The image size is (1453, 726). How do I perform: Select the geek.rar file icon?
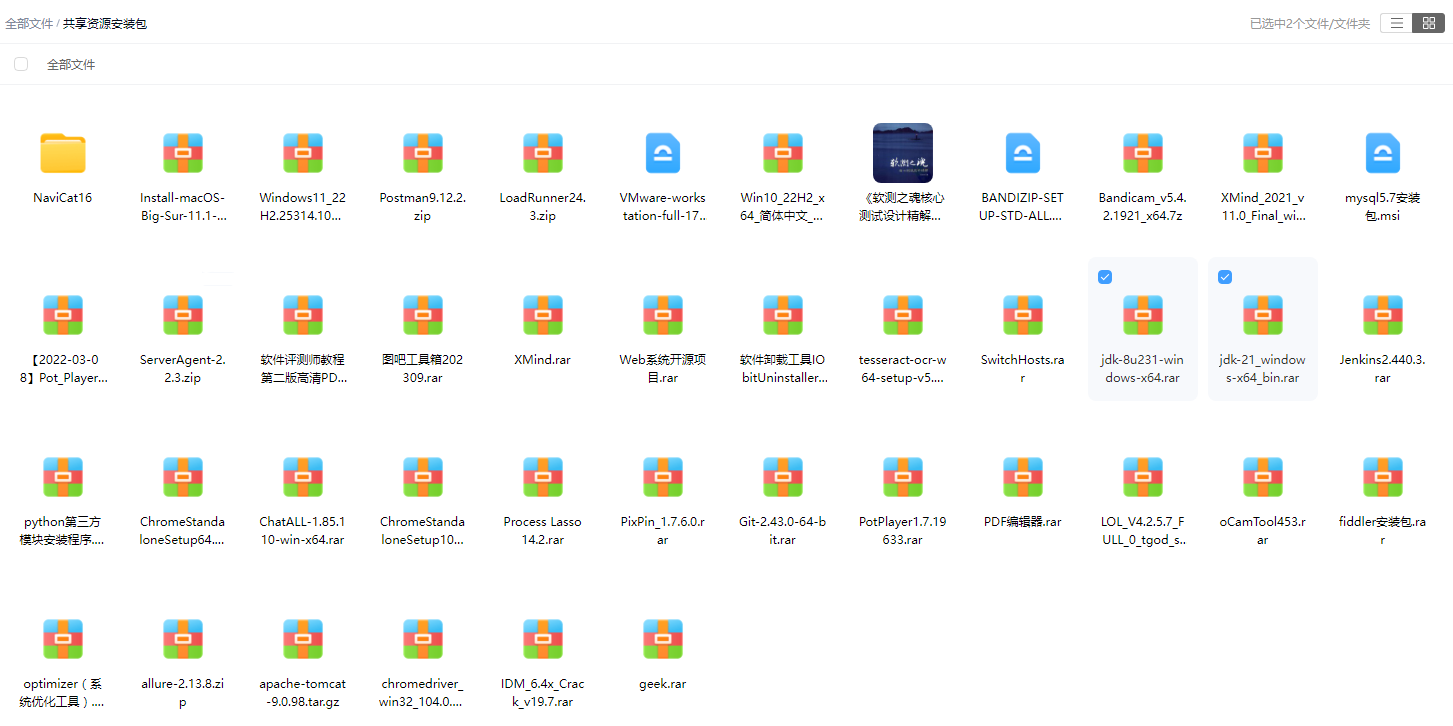coord(662,639)
